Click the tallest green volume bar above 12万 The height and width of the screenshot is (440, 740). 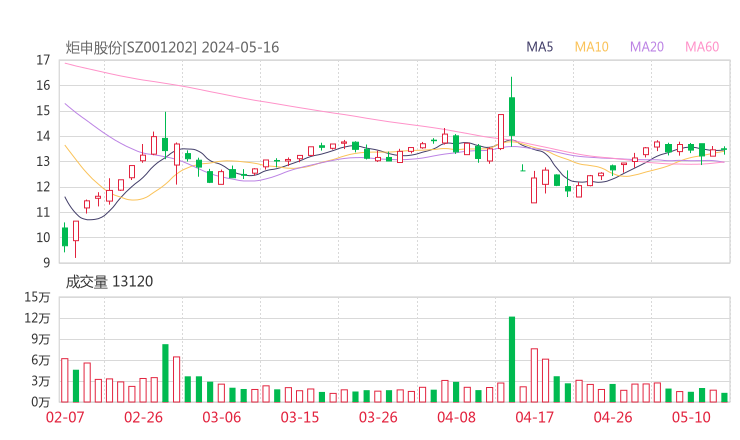(512, 359)
